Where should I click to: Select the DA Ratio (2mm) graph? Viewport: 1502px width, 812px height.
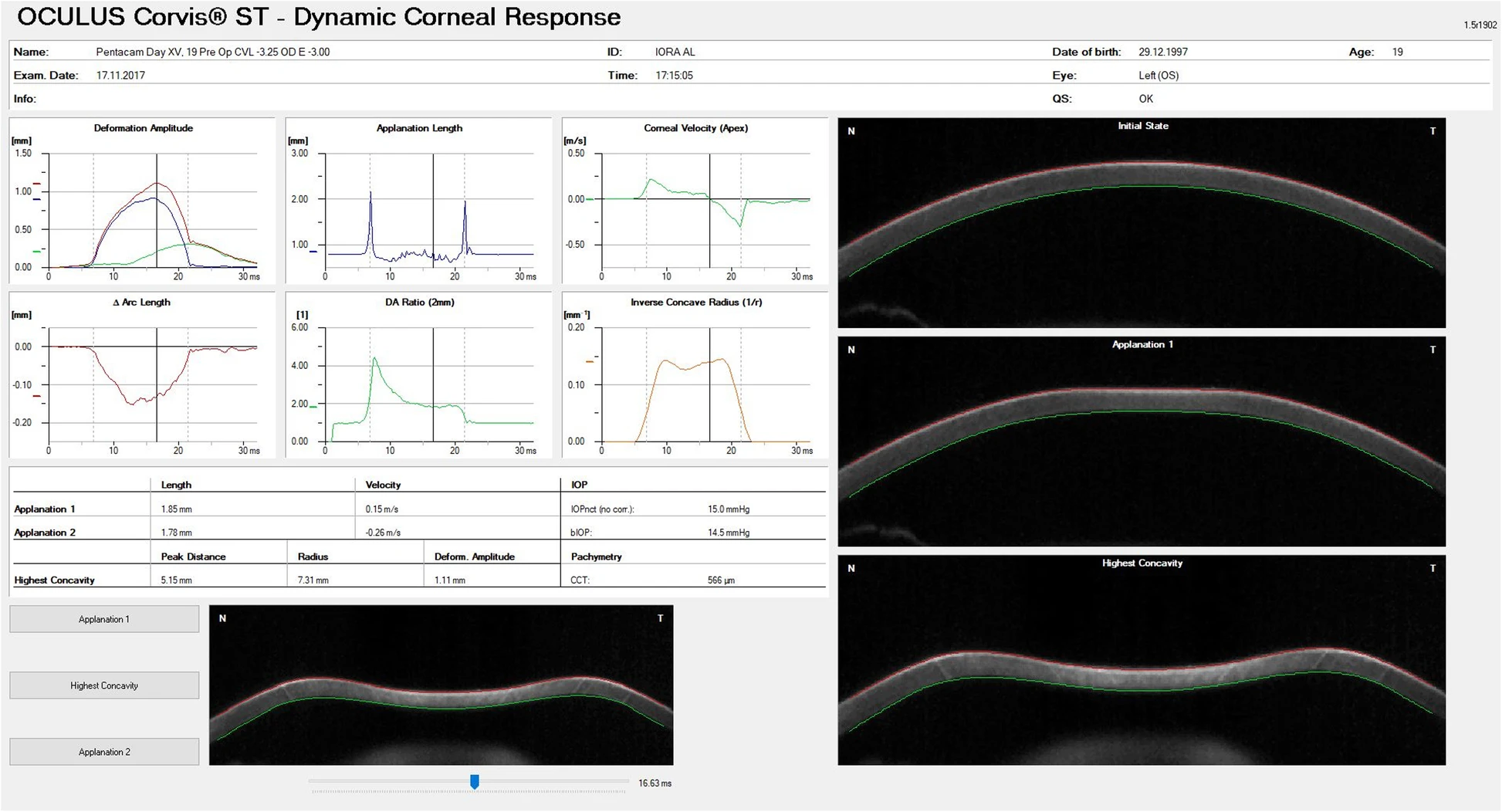pos(418,374)
